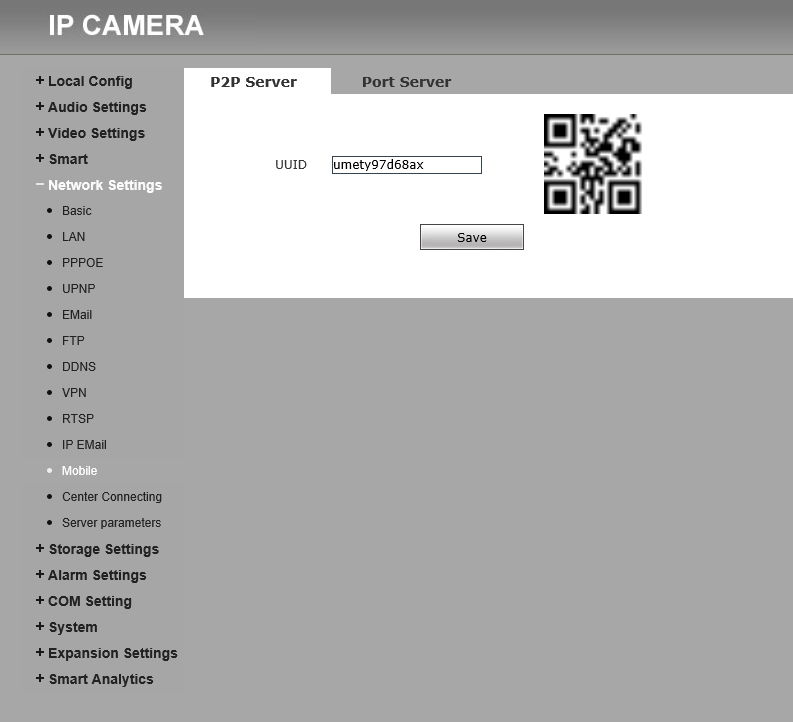
Task: Click the P2P QR code image
Action: (x=592, y=164)
